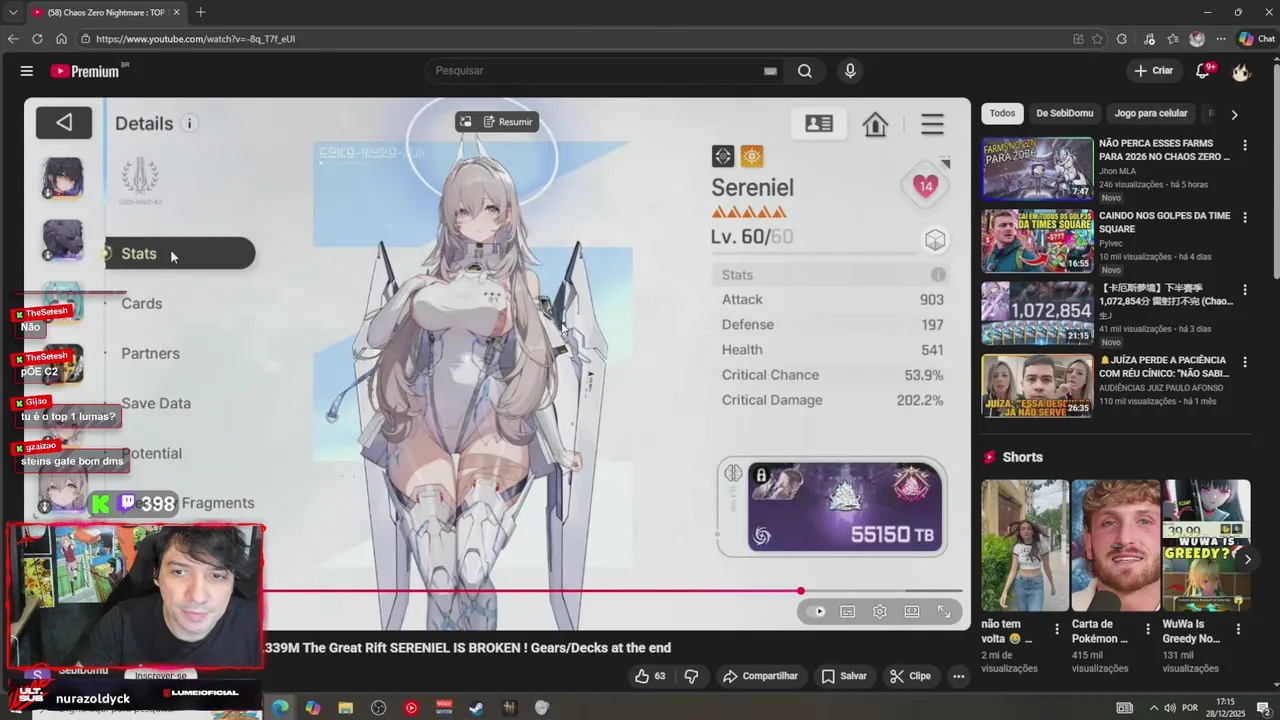Open the YouTube guide hamburger menu
Screen dimensions: 1280x720
[27, 71]
